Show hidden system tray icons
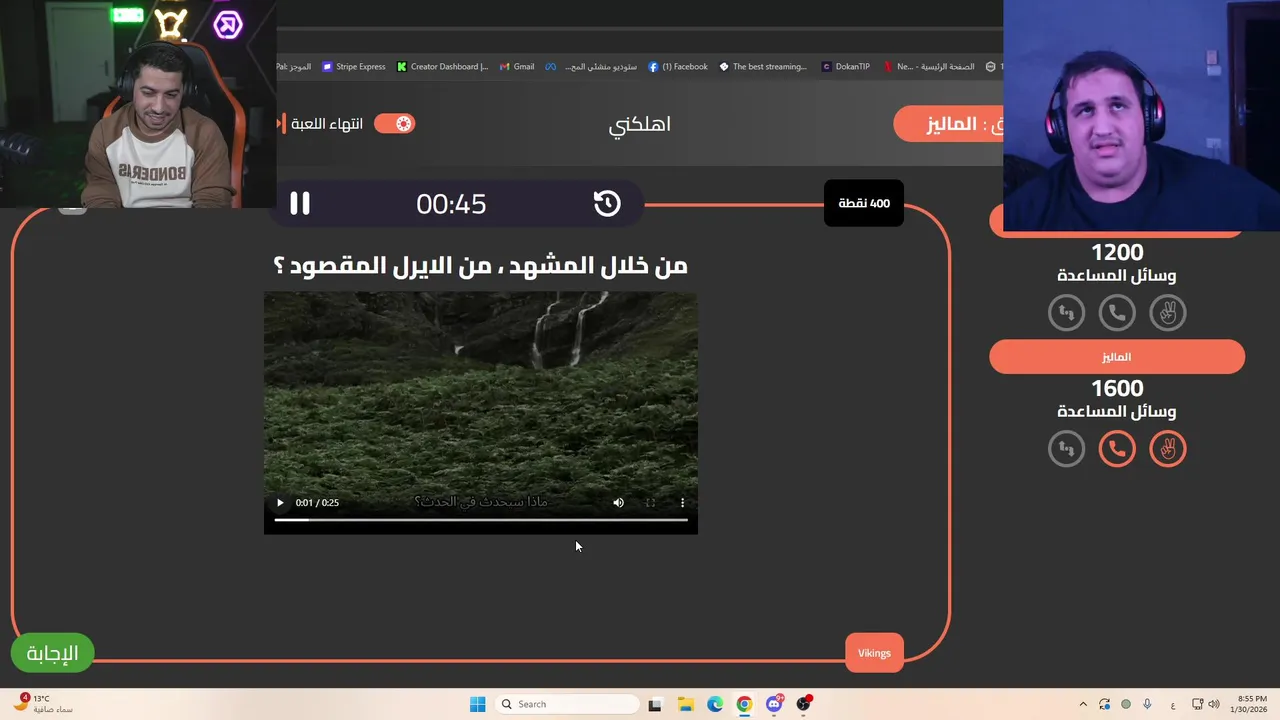The width and height of the screenshot is (1280, 720). tap(1083, 704)
